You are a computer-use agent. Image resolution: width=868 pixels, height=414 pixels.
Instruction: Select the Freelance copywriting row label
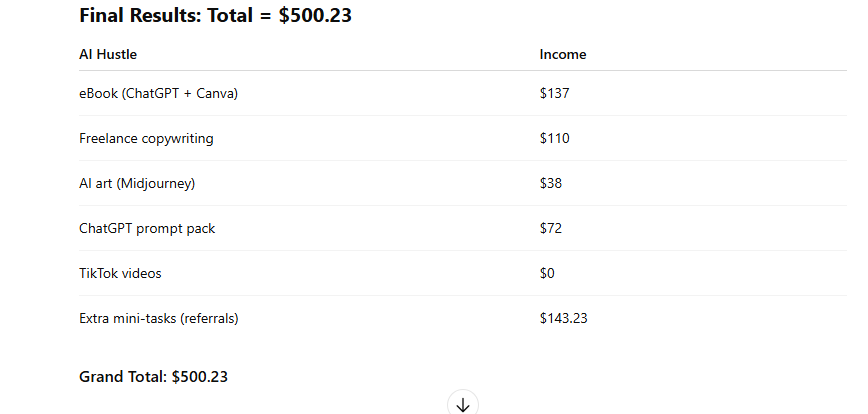click(146, 138)
